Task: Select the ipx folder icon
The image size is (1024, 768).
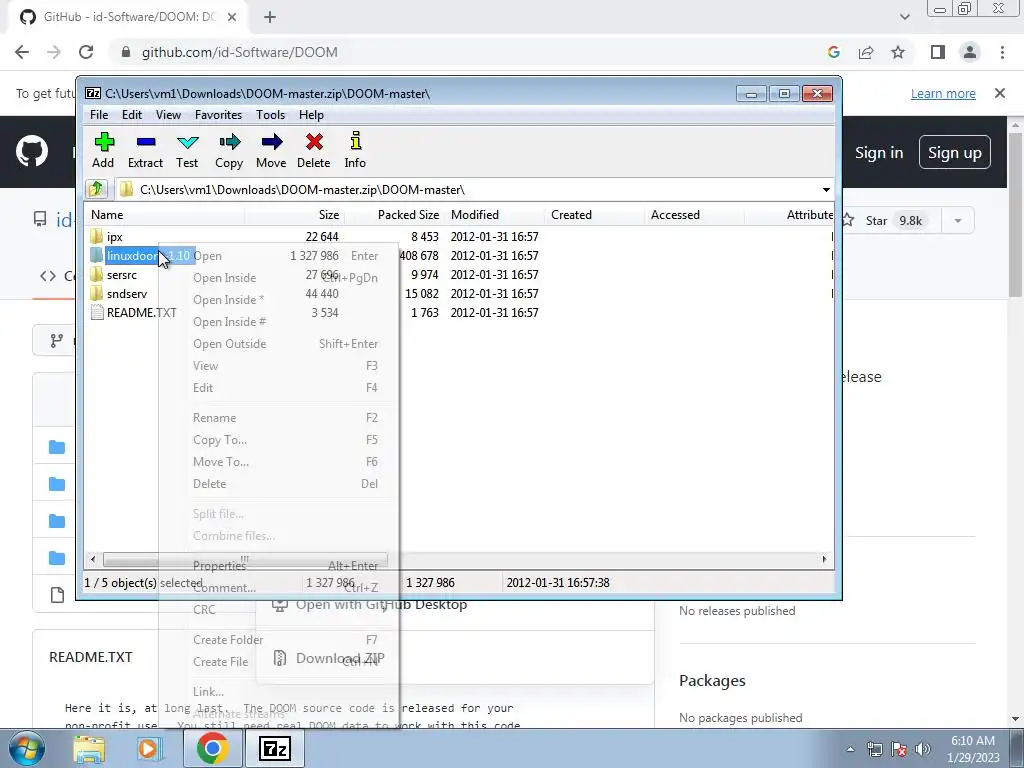Action: (x=97, y=236)
